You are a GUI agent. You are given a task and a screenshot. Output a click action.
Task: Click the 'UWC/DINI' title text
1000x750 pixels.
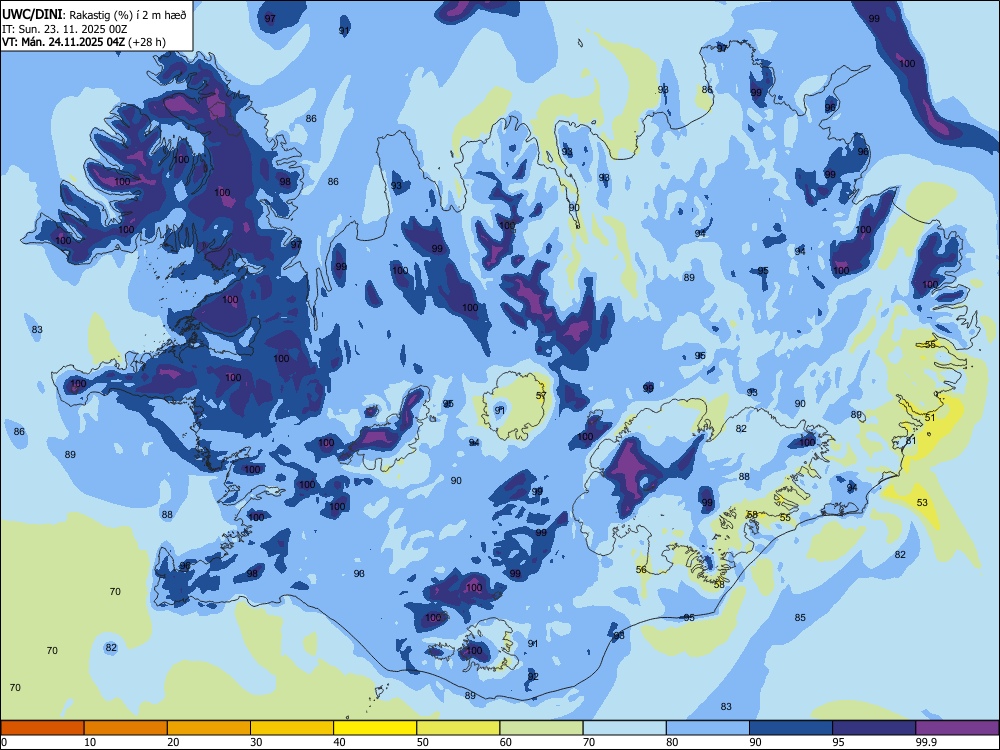click(x=33, y=15)
